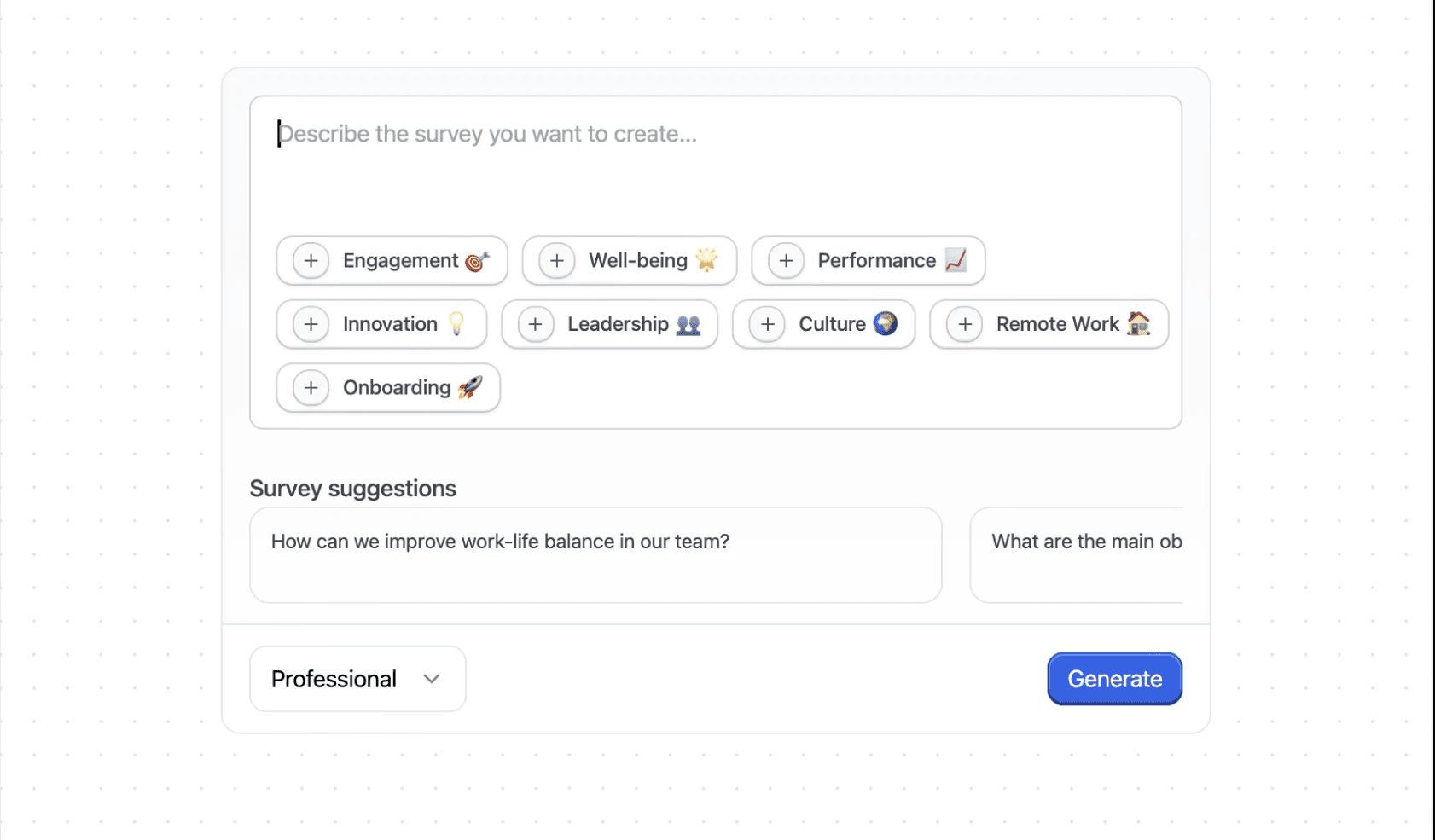
Task: Add the Performance topic via its plus icon
Action: pos(787,261)
